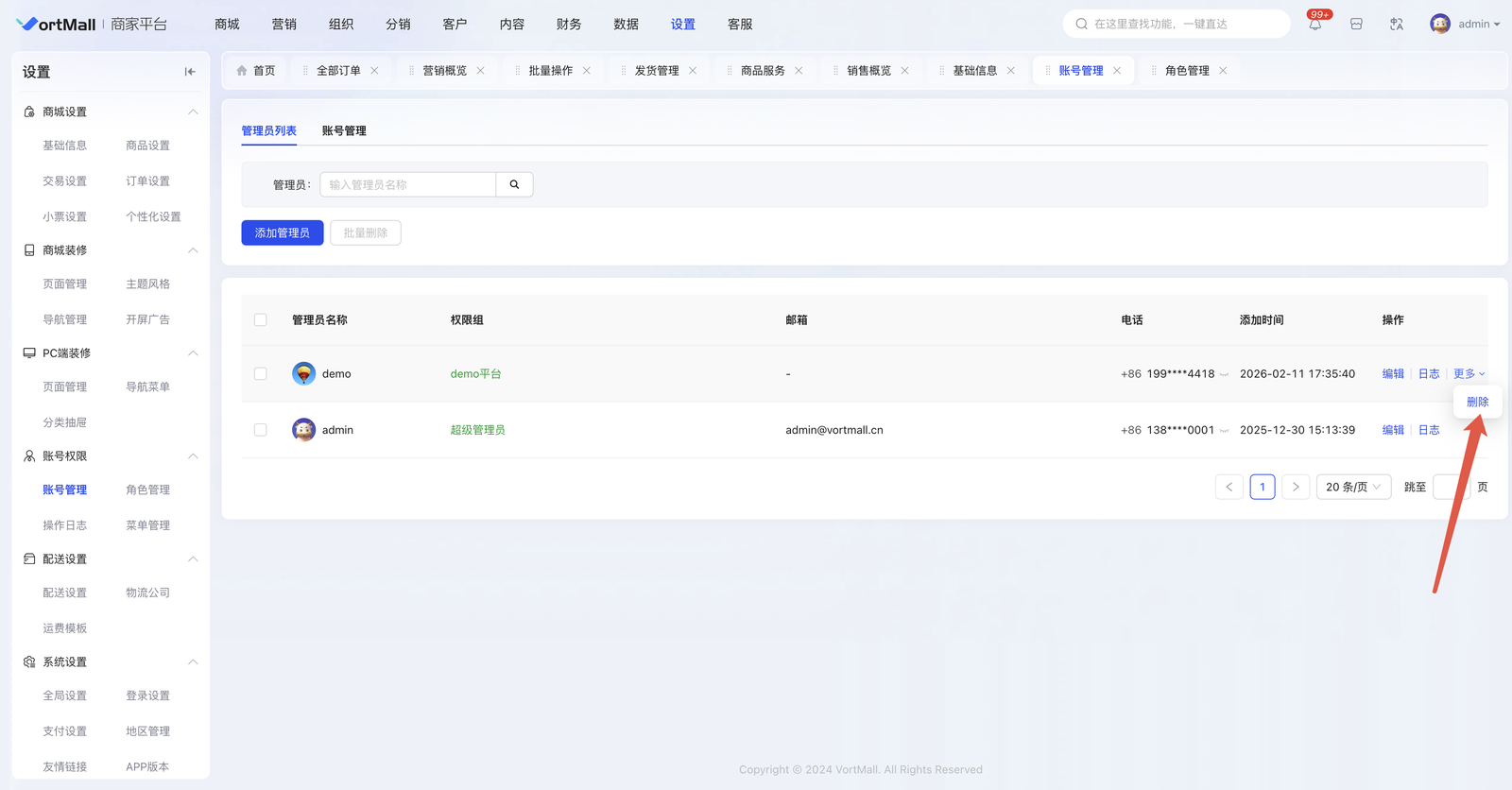Click the storefront icon in header
Image resolution: width=1512 pixels, height=790 pixels.
pyautogui.click(x=1356, y=25)
